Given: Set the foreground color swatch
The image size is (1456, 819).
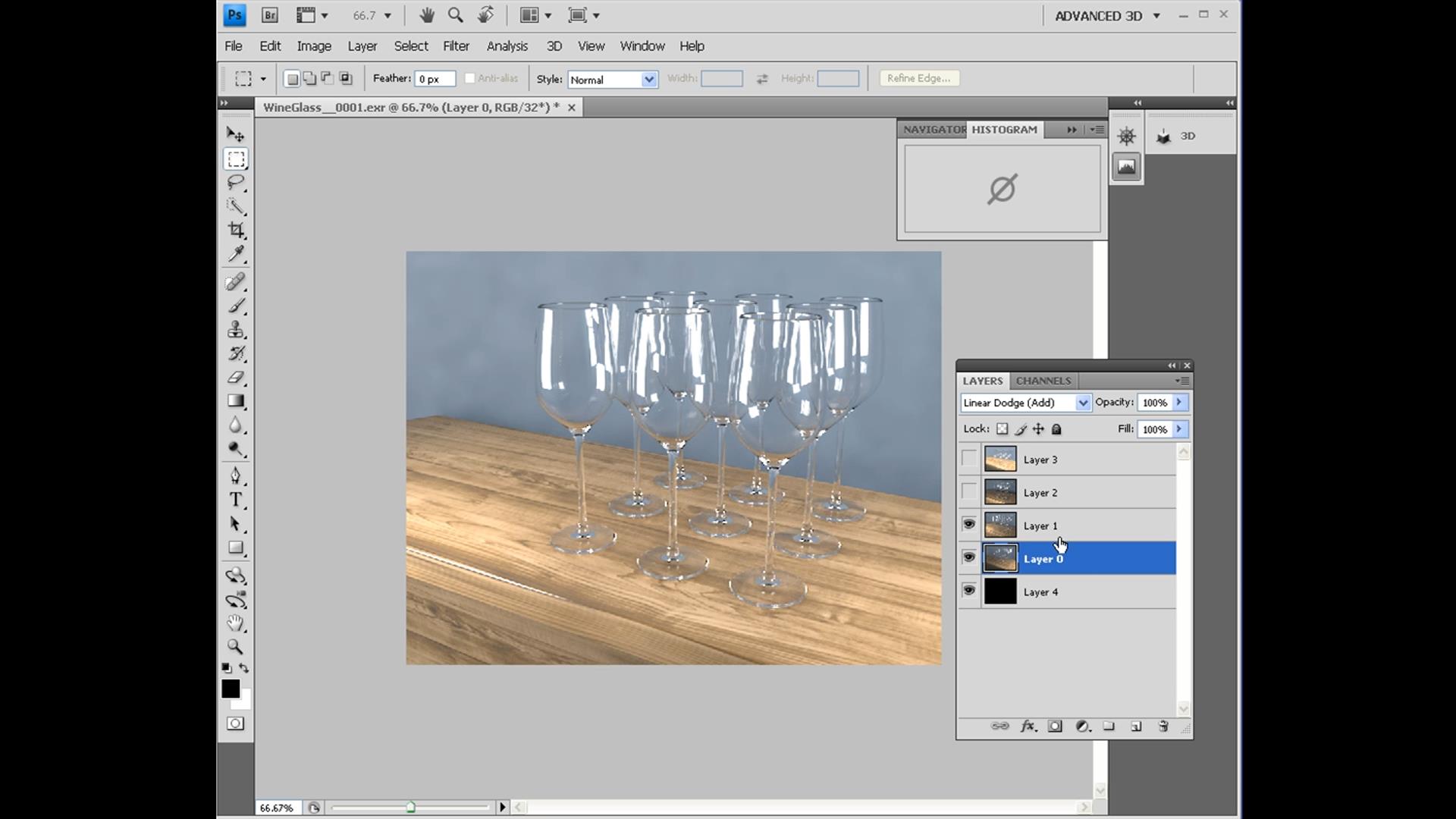Looking at the screenshot, I should tap(230, 688).
